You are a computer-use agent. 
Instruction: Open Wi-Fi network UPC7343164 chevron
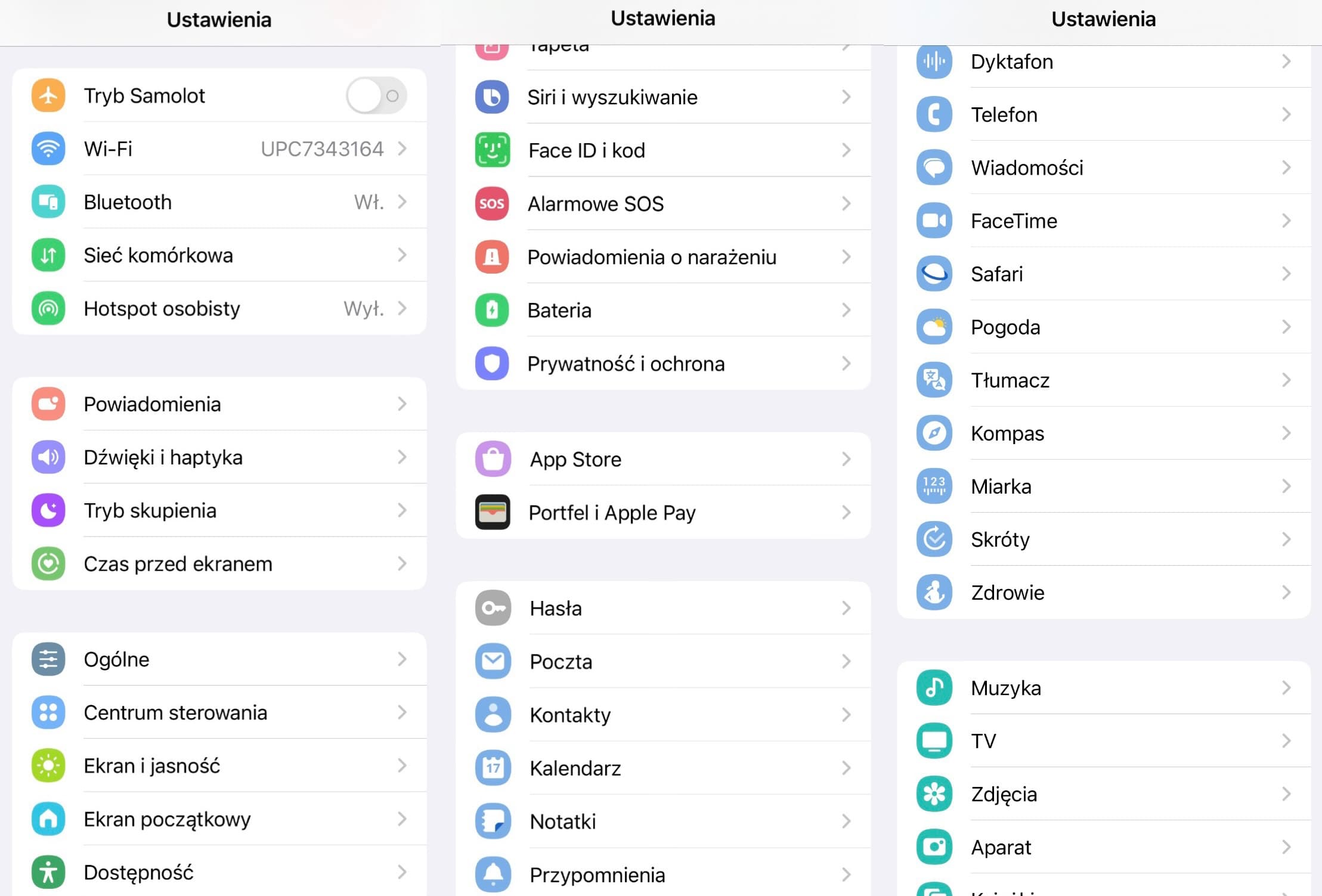[403, 148]
